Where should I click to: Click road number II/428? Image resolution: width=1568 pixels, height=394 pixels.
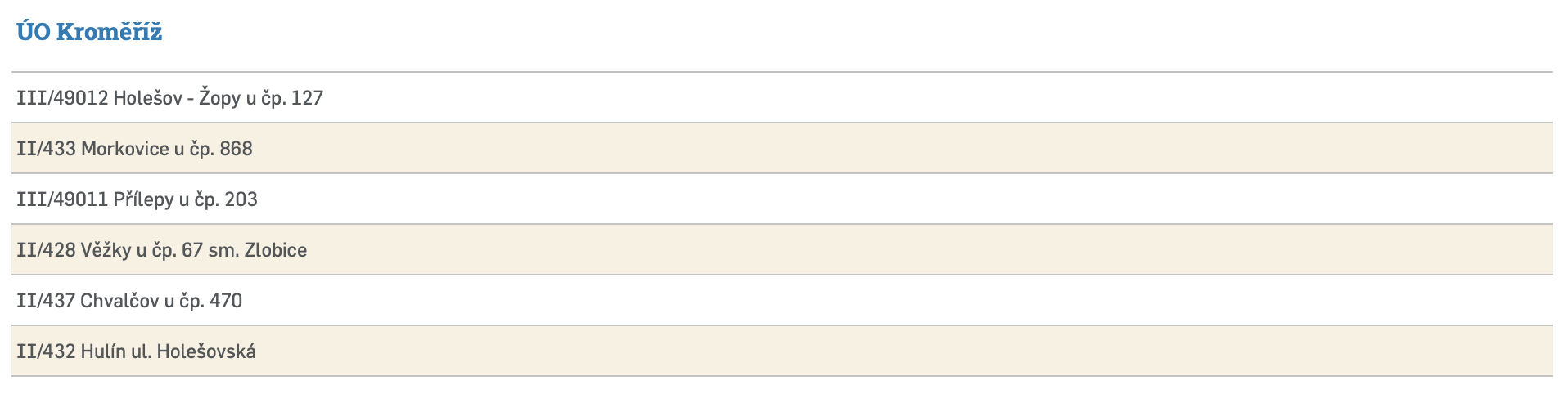(46, 250)
